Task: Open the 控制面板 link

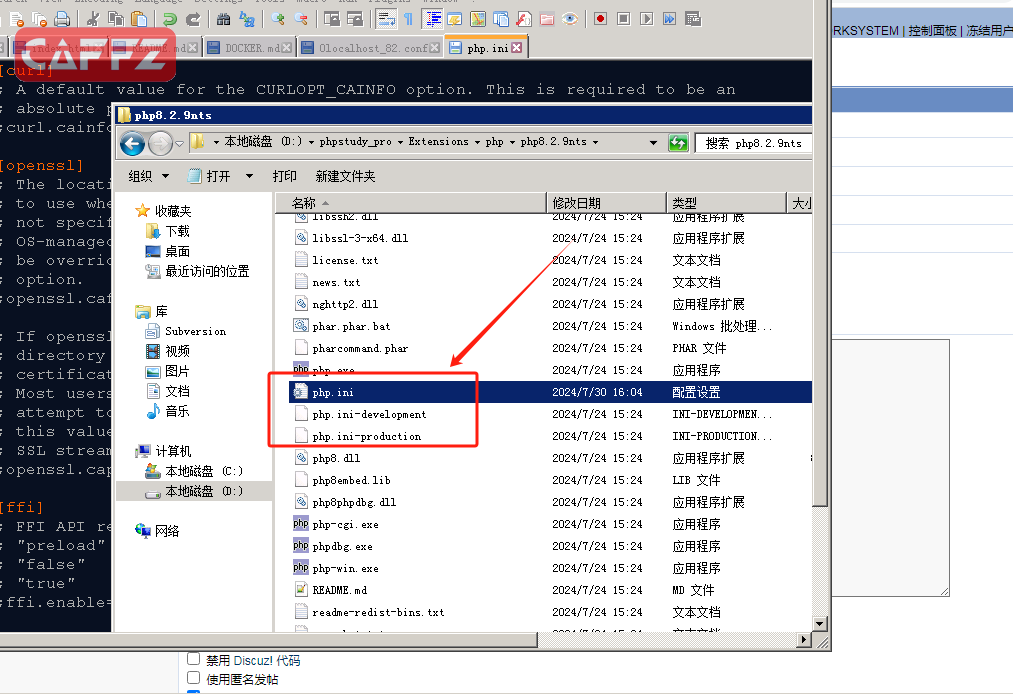Action: tap(932, 31)
